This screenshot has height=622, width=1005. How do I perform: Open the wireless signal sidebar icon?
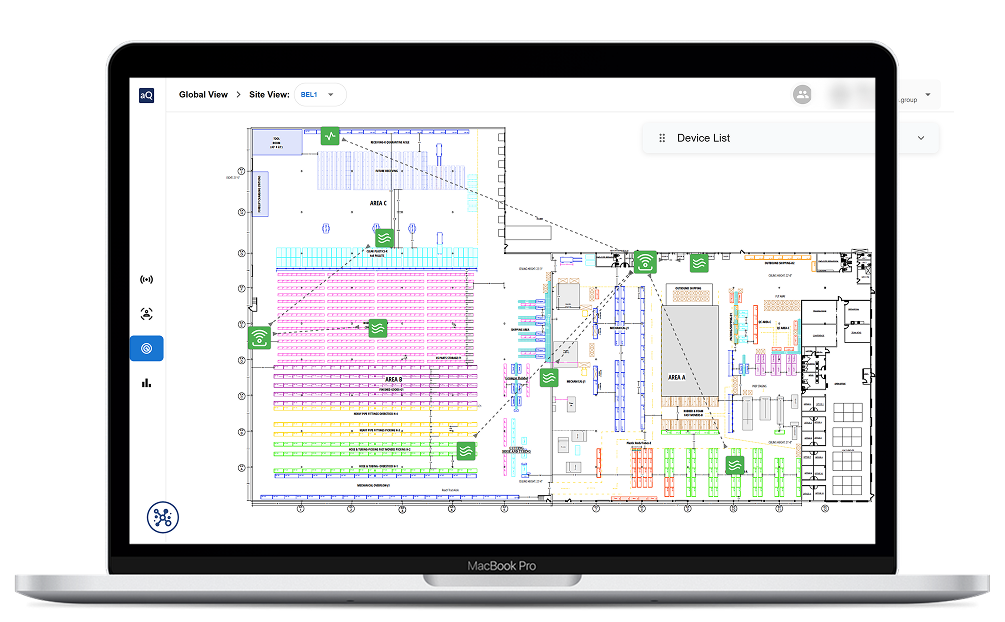click(x=146, y=280)
